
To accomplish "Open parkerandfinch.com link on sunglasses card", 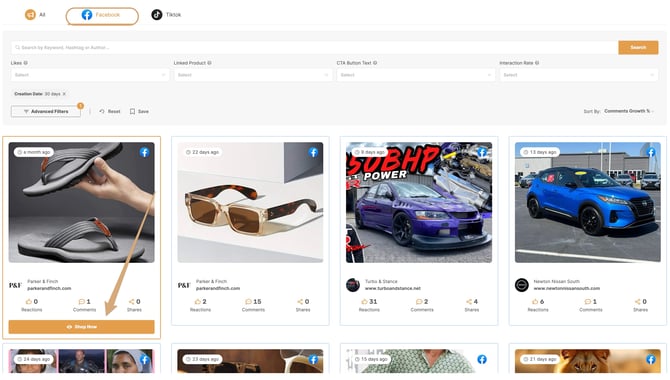I will pos(218,289).
